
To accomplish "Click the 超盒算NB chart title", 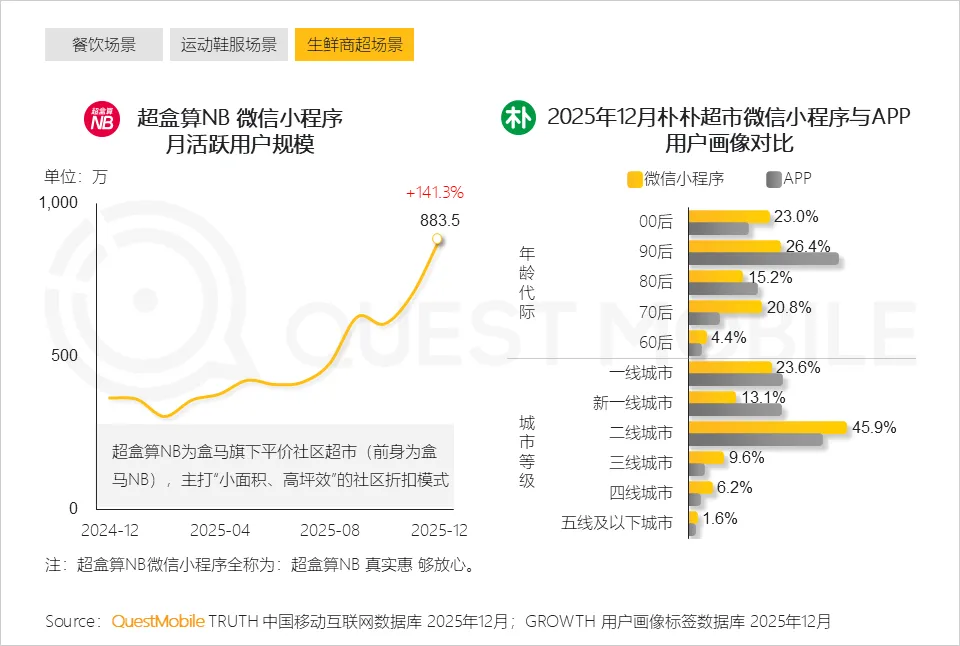I will pos(240,131).
